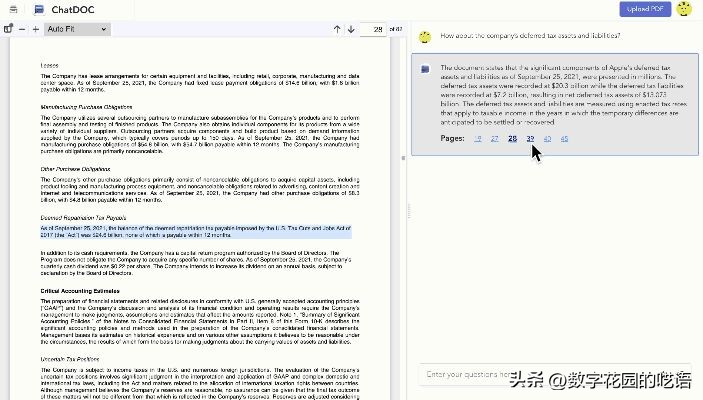Click the 'Other Purchase Obligations' heading
The height and width of the screenshot is (400, 703).
pos(75,169)
